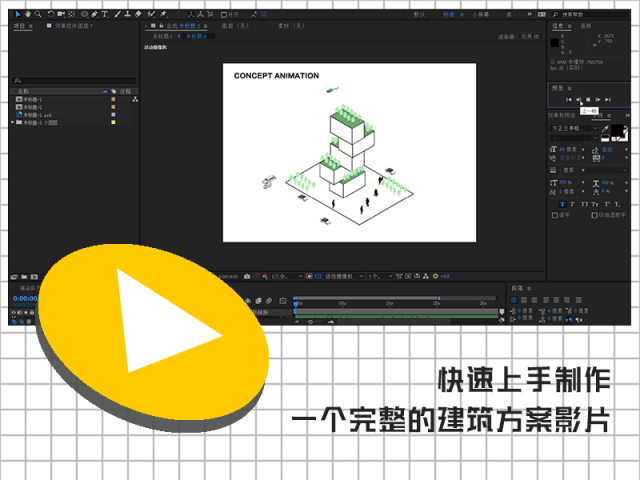640x480 pixels.
Task: Toggle all caps TT button
Action: (x=584, y=204)
